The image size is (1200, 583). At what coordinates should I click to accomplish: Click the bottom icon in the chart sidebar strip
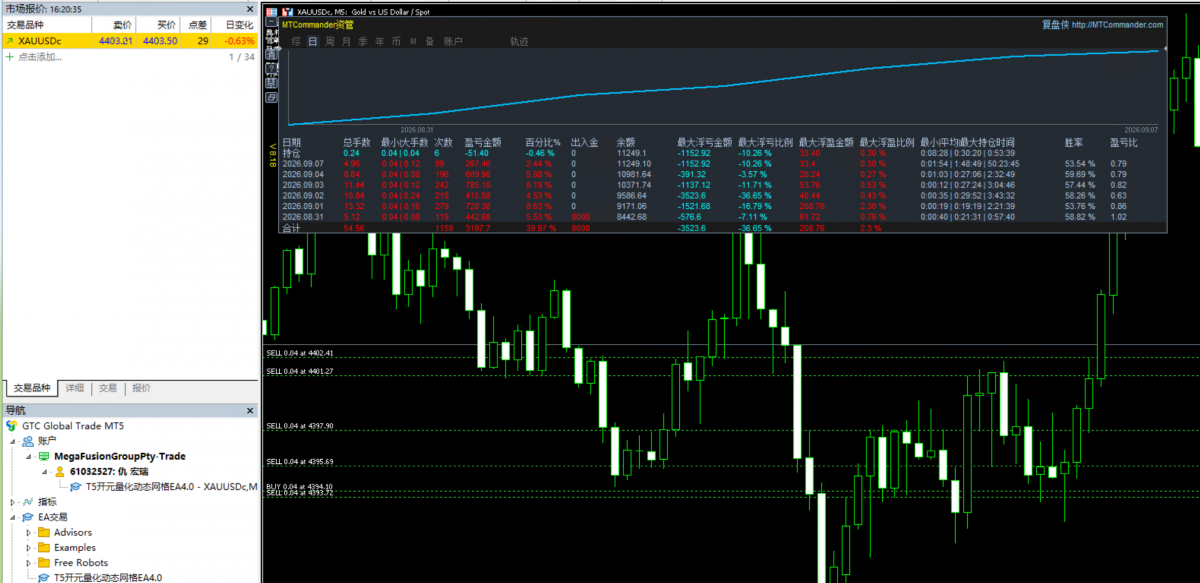[270, 98]
